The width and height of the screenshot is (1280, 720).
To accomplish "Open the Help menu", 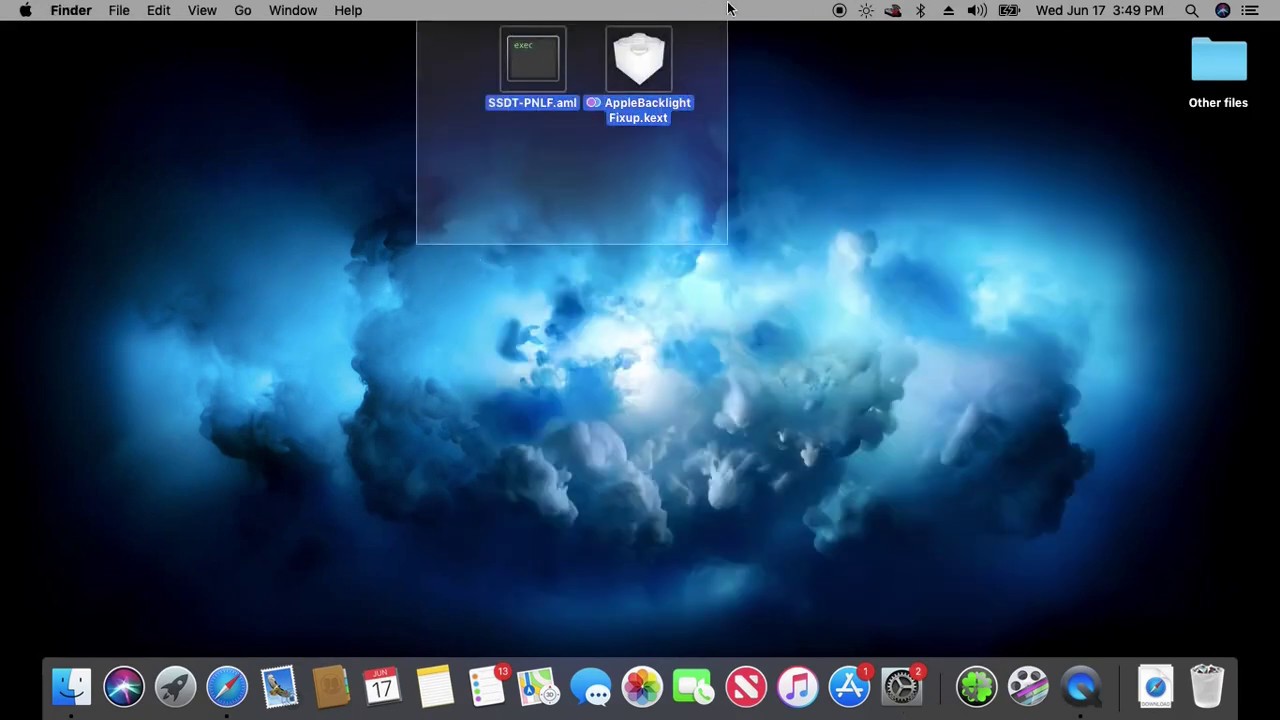I will point(348,10).
